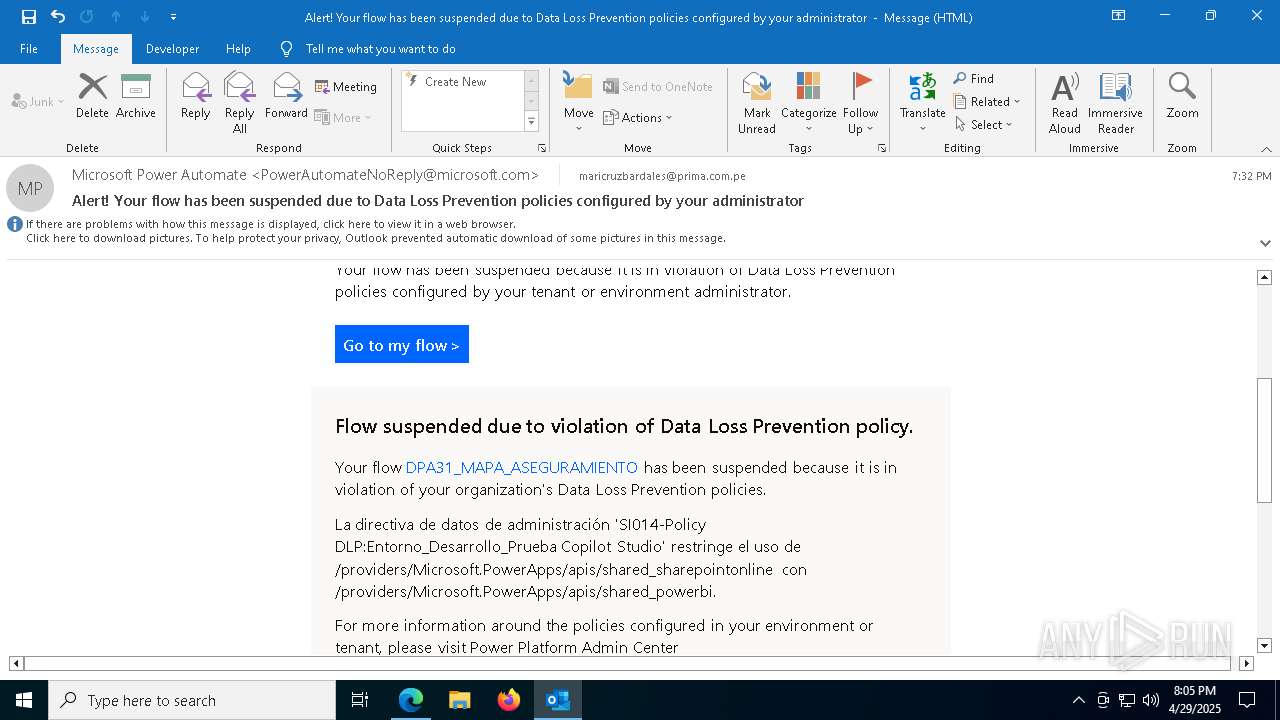Expand the message header chevron

(1265, 243)
